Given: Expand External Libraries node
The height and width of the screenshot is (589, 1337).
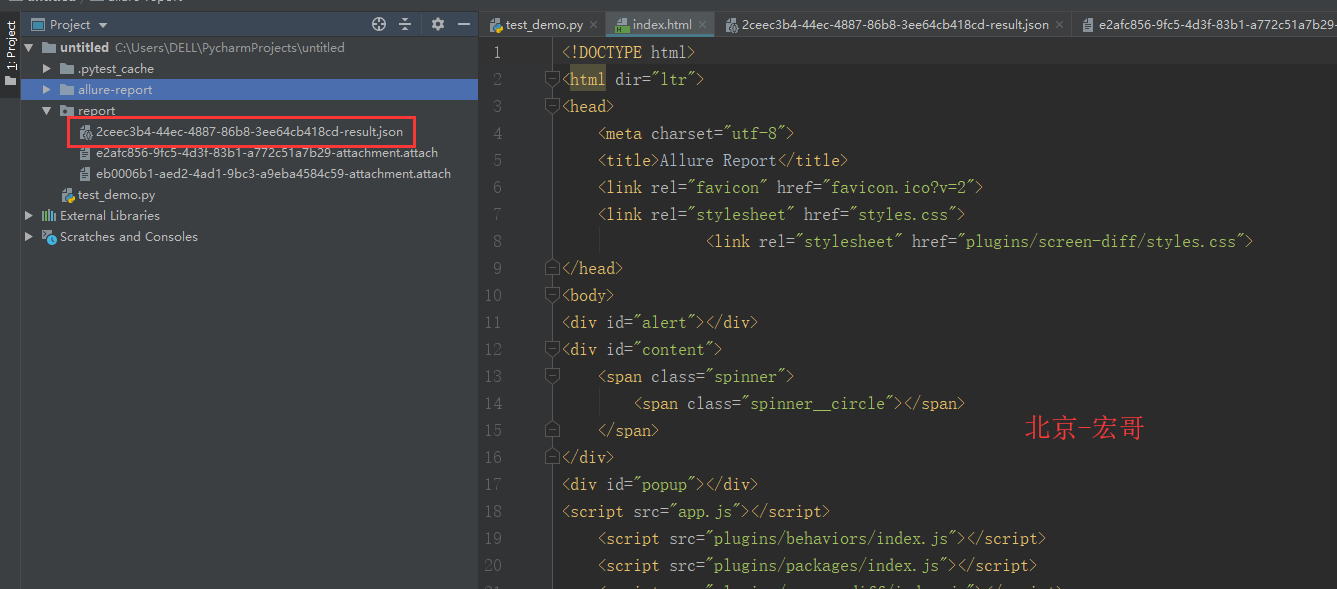Looking at the screenshot, I should click(x=28, y=216).
